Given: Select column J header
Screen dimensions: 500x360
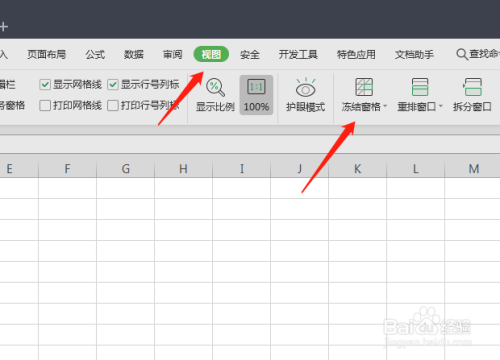Looking at the screenshot, I should coord(300,169).
